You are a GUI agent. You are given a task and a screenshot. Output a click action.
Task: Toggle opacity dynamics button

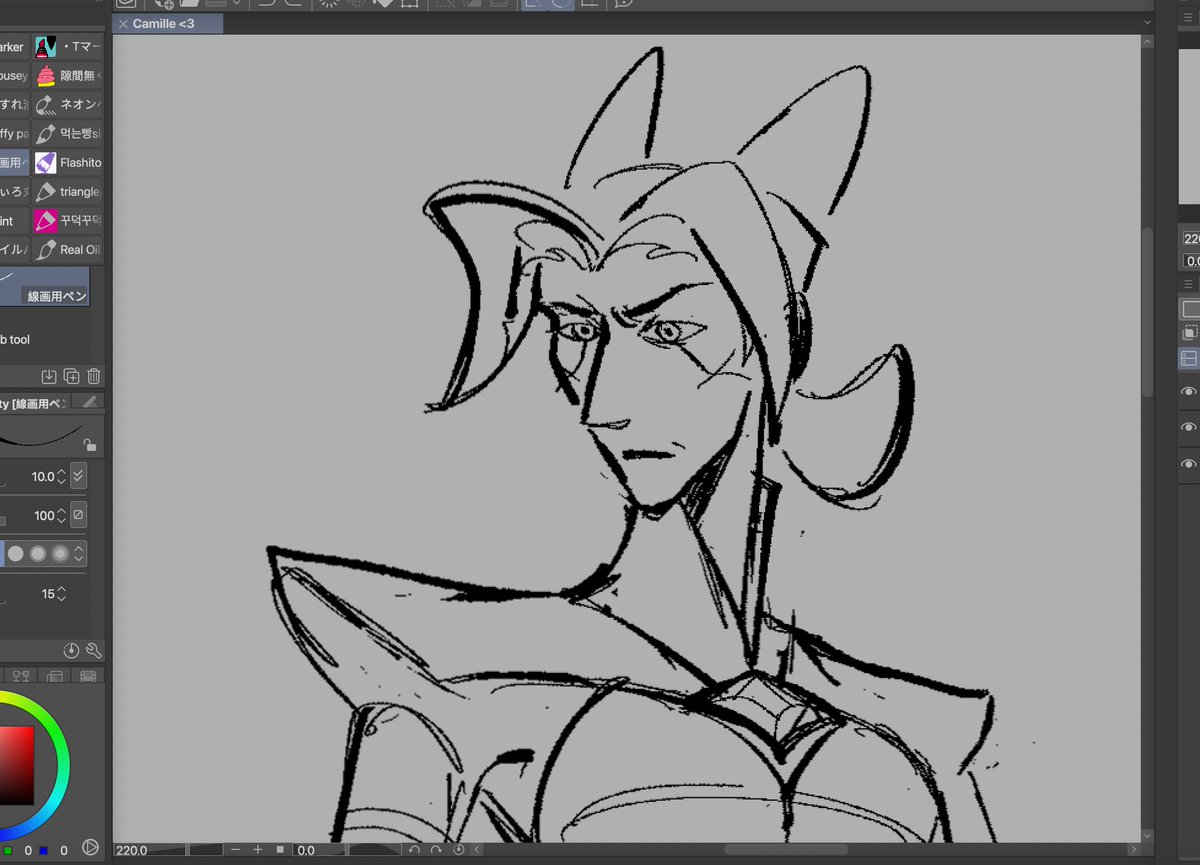(x=79, y=515)
